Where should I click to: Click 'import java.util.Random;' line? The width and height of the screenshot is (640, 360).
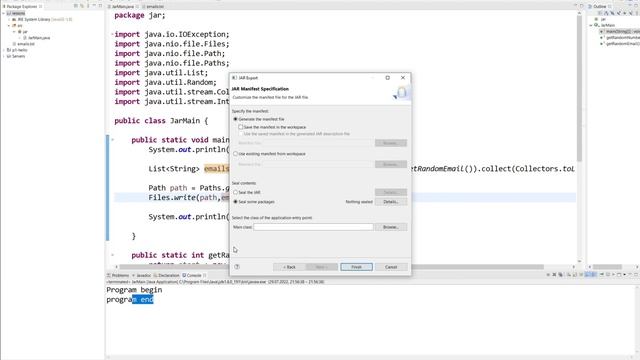pos(165,82)
